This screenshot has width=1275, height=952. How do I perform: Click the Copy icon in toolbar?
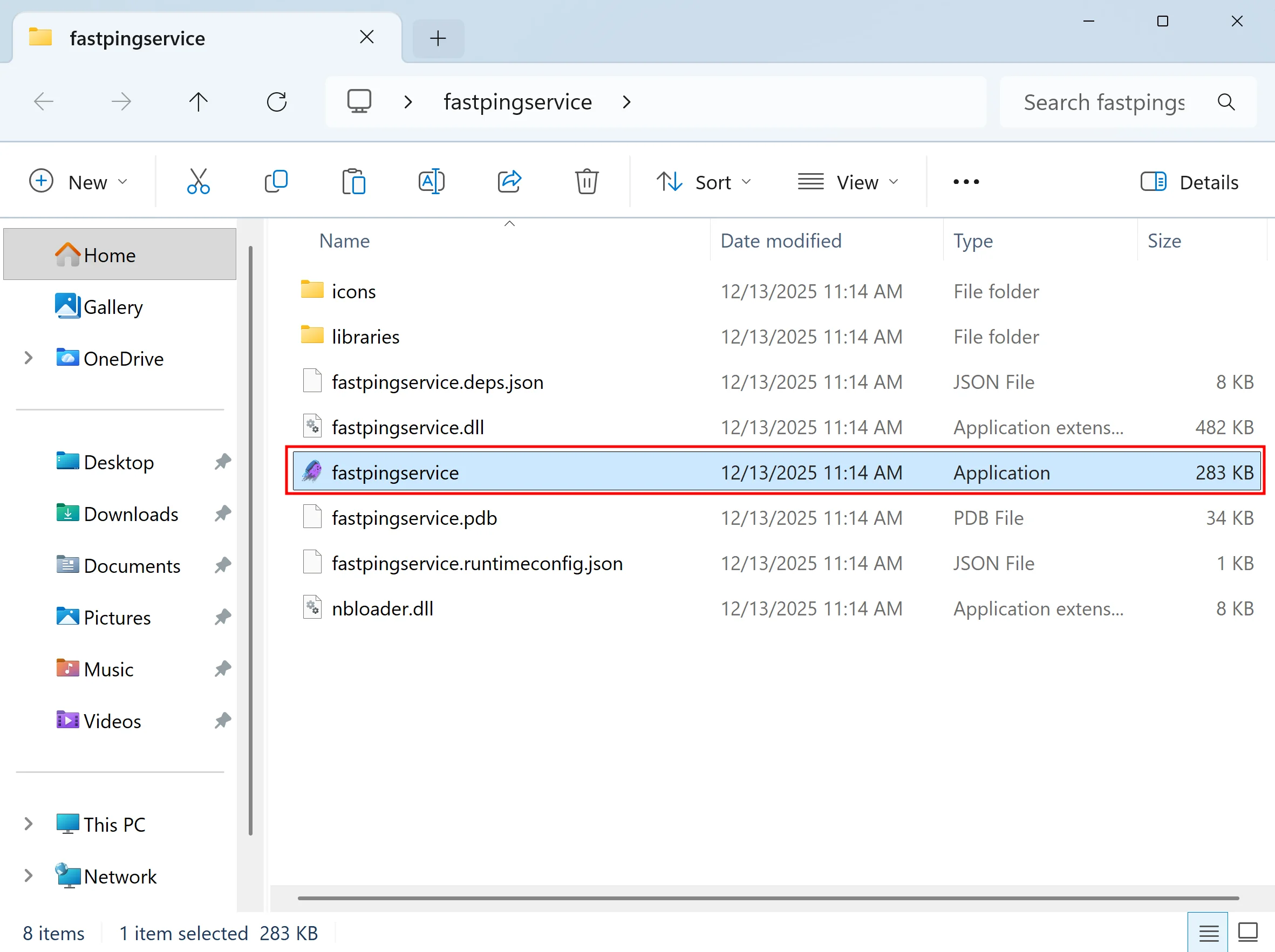coord(276,182)
